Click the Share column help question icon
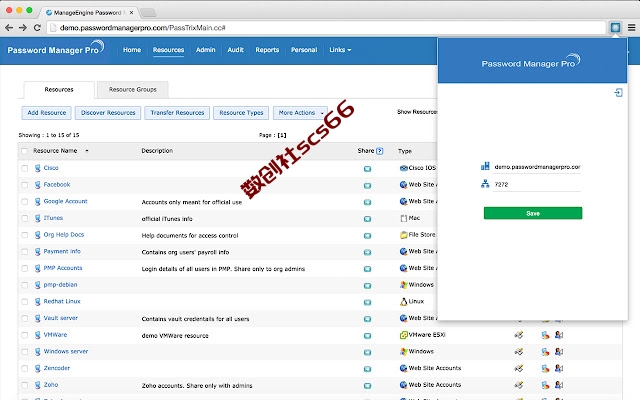This screenshot has height=400, width=640. click(380, 151)
